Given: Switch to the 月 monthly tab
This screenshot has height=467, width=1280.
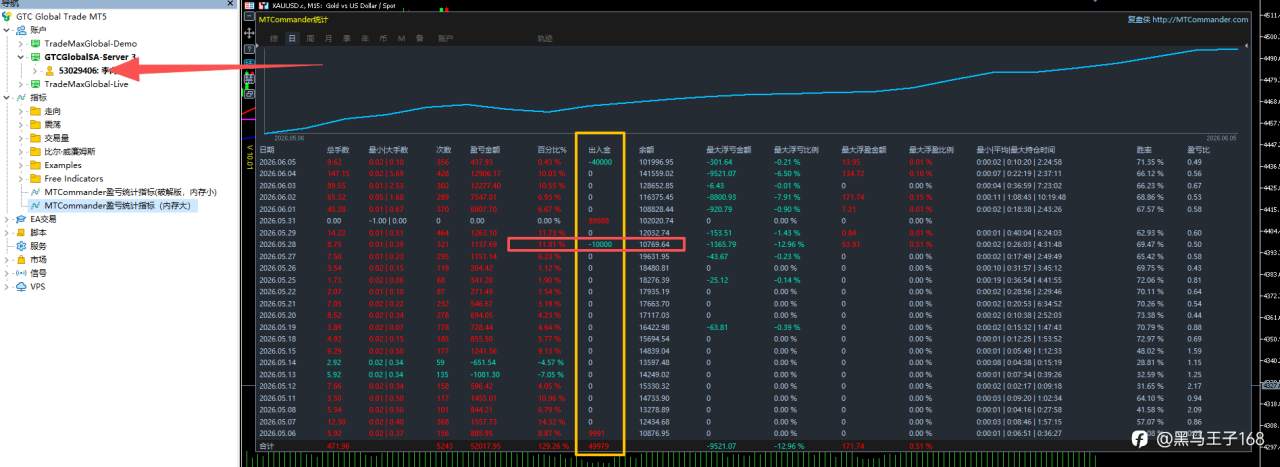Looking at the screenshot, I should point(328,38).
